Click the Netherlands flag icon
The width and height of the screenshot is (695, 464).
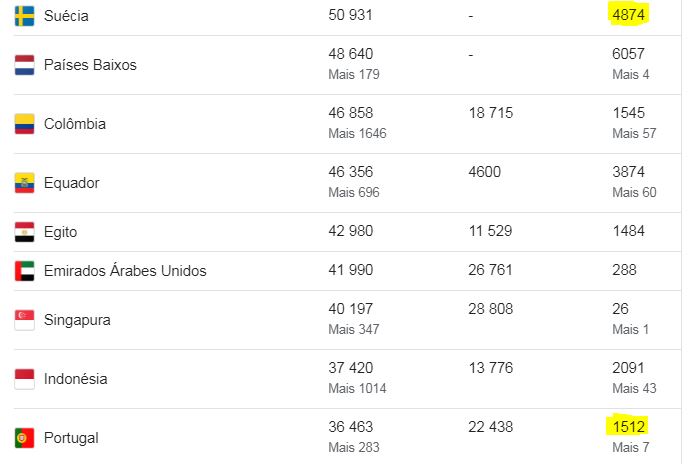click(24, 65)
